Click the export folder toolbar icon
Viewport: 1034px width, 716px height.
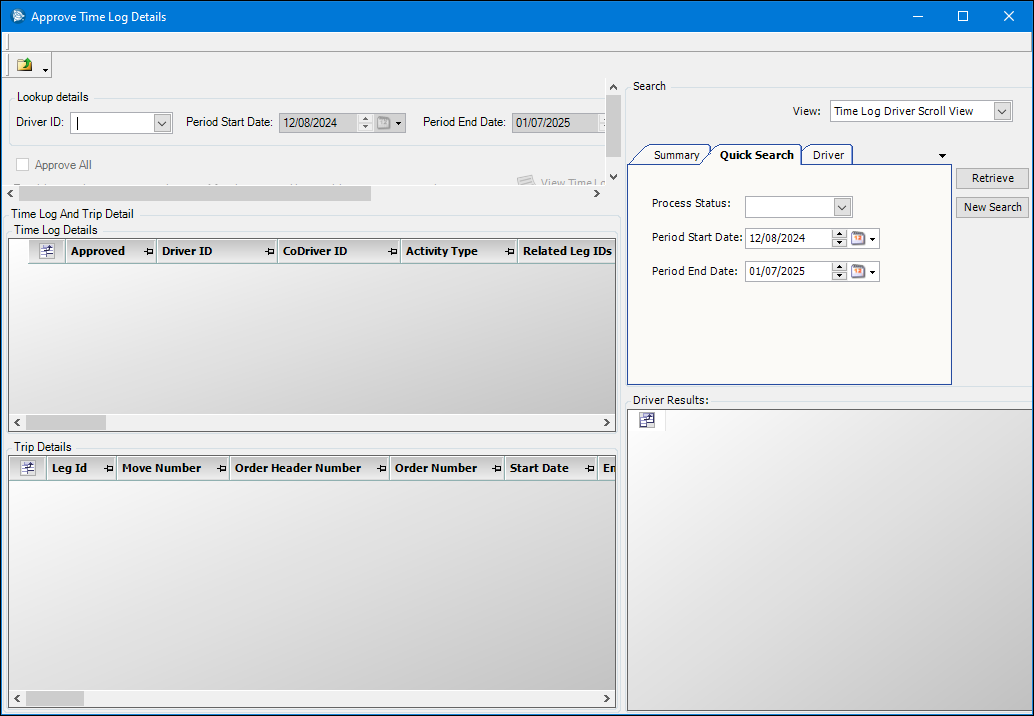24,65
